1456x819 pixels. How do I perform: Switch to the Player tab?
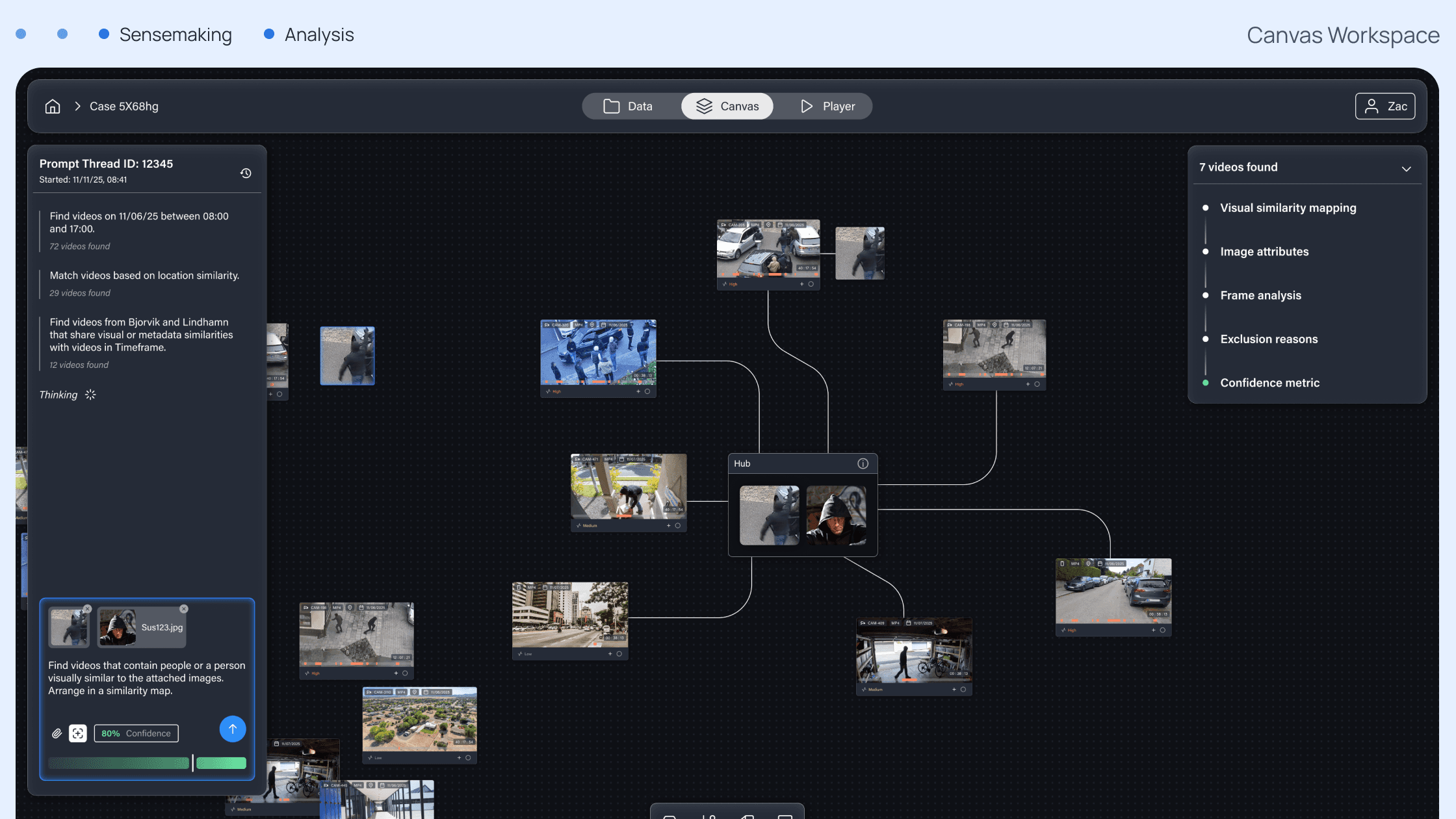pyautogui.click(x=827, y=107)
